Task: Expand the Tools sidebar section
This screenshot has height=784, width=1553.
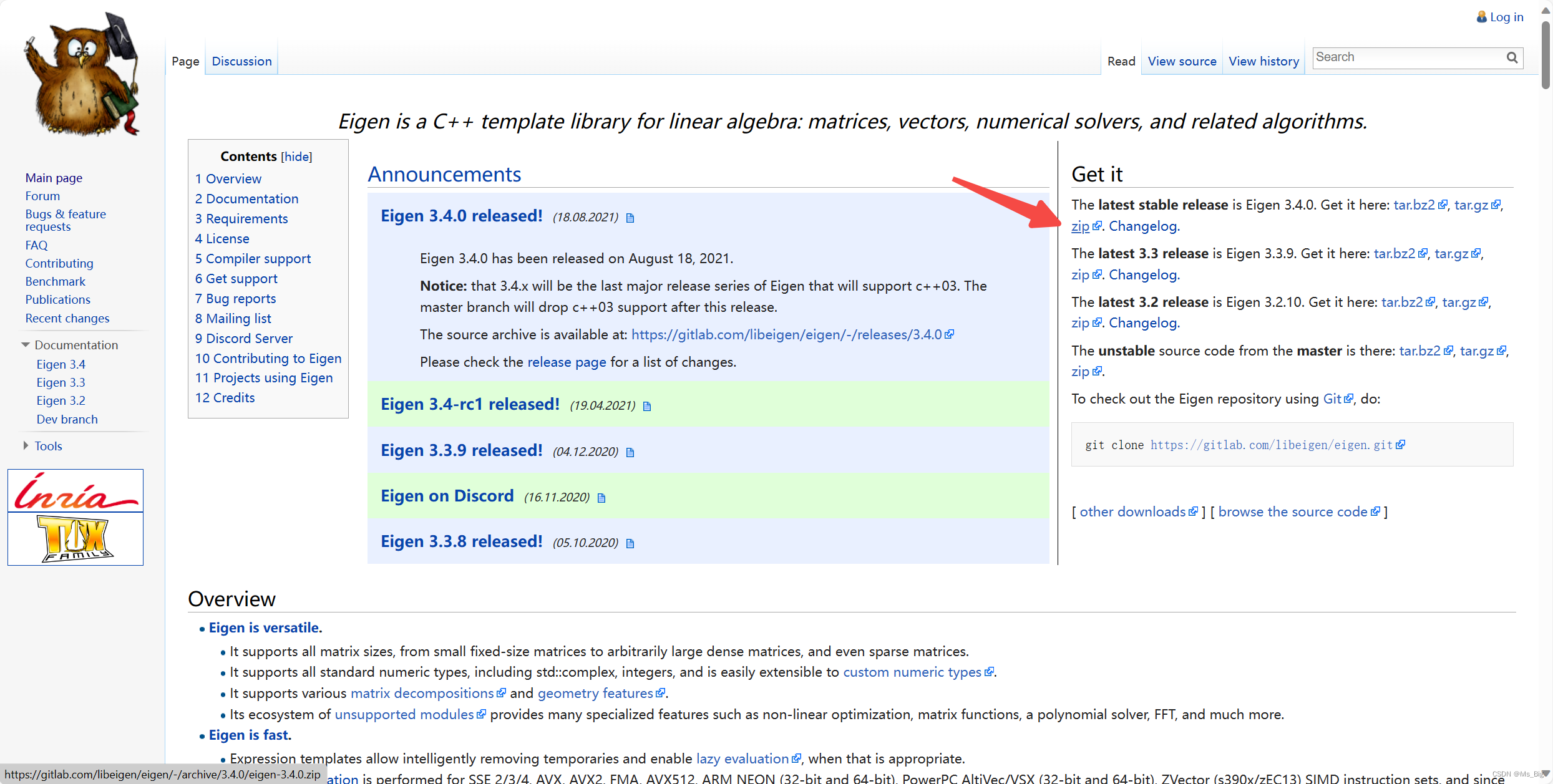Action: tap(26, 445)
